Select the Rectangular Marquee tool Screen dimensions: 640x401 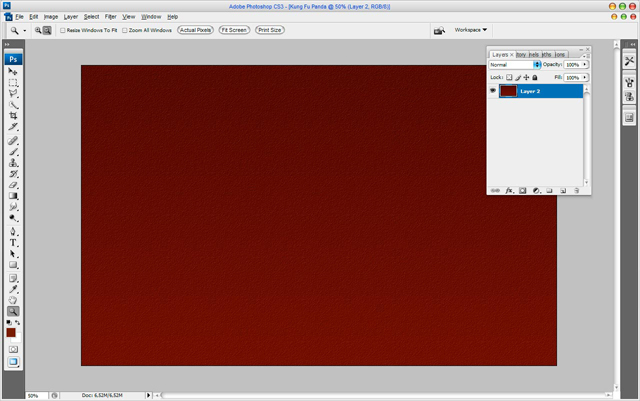[13, 83]
